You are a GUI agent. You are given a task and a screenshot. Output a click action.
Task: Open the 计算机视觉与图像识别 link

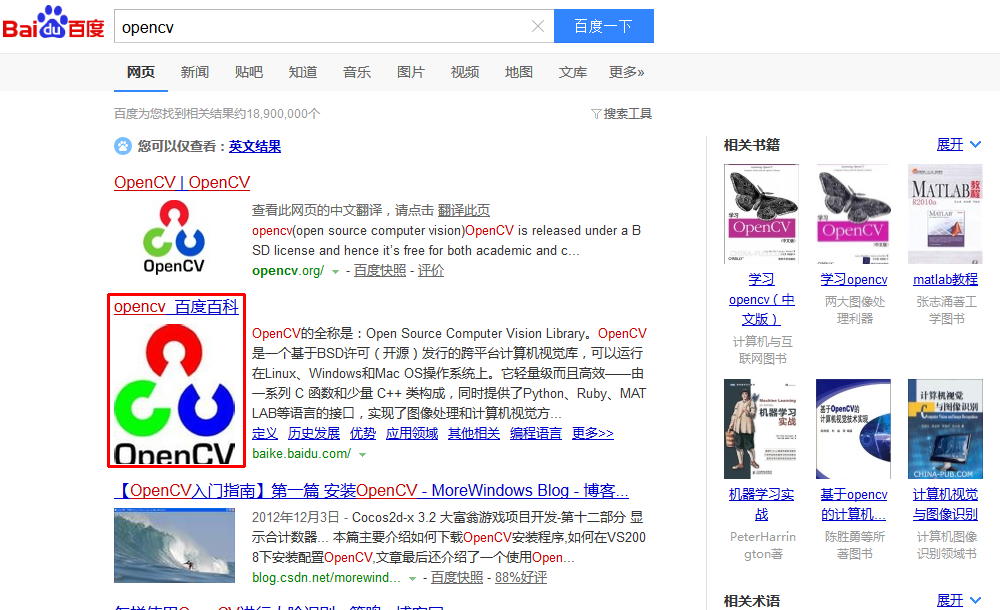point(945,504)
